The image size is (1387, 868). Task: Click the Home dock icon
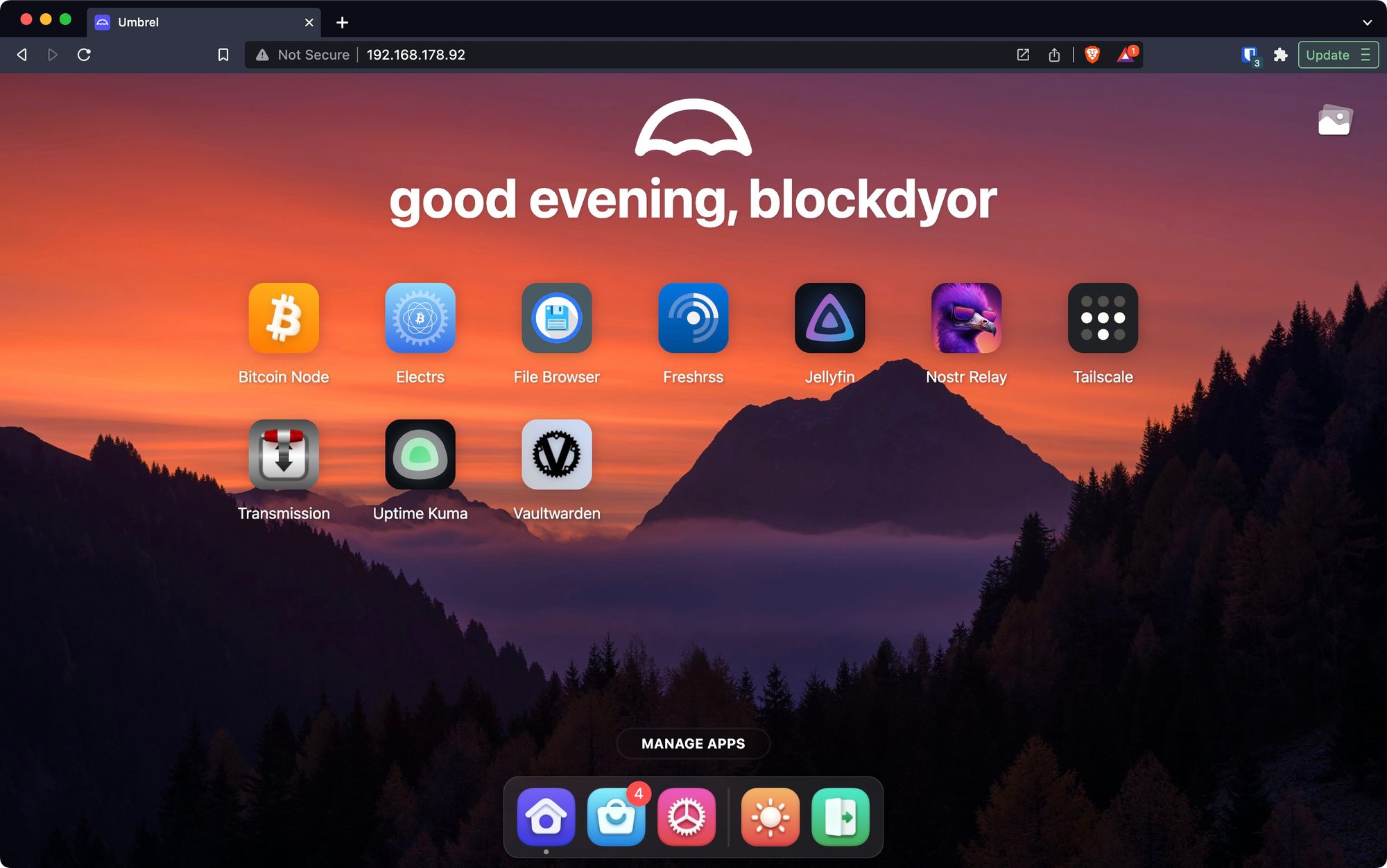click(x=546, y=817)
